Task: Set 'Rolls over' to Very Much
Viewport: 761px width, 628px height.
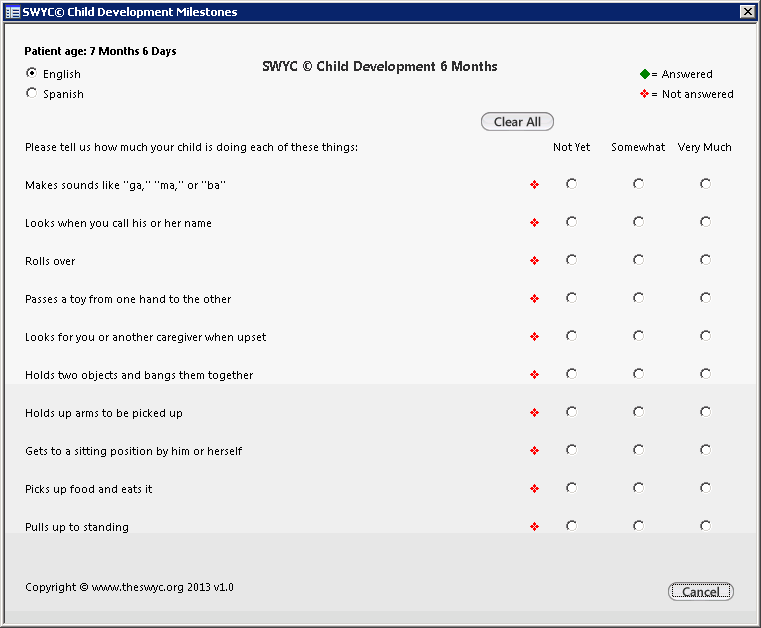Action: (705, 260)
